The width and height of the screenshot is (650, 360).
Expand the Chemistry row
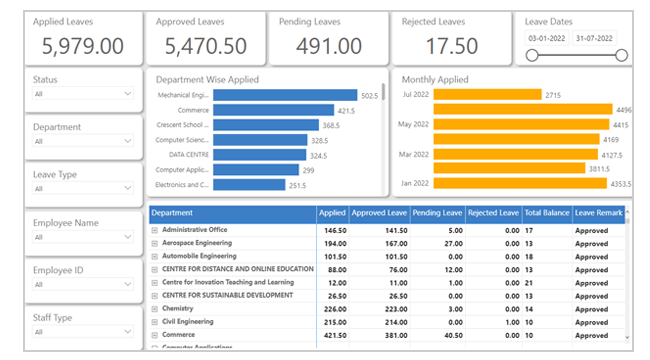point(155,309)
